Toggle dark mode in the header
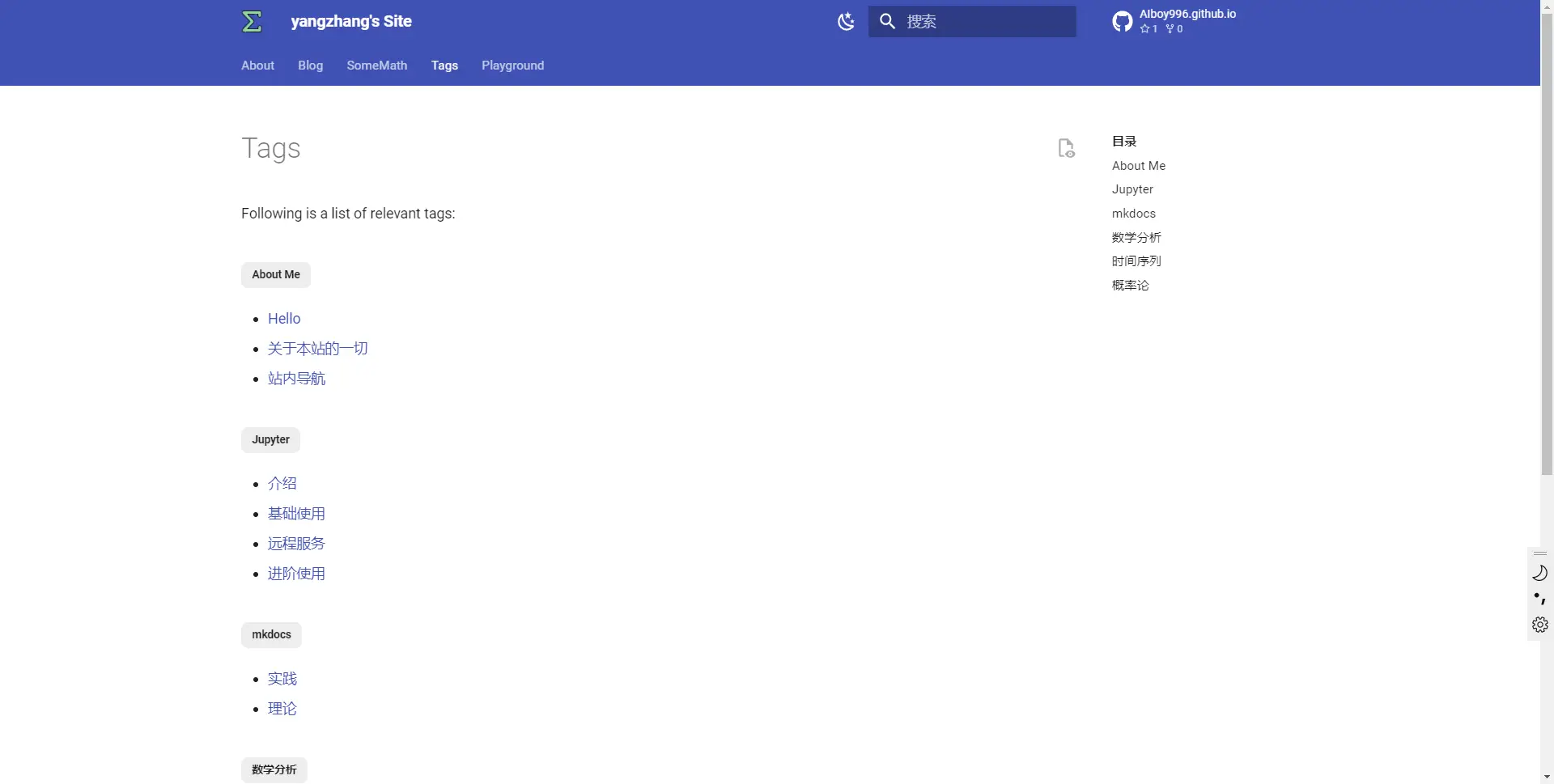1554x784 pixels. (x=846, y=22)
